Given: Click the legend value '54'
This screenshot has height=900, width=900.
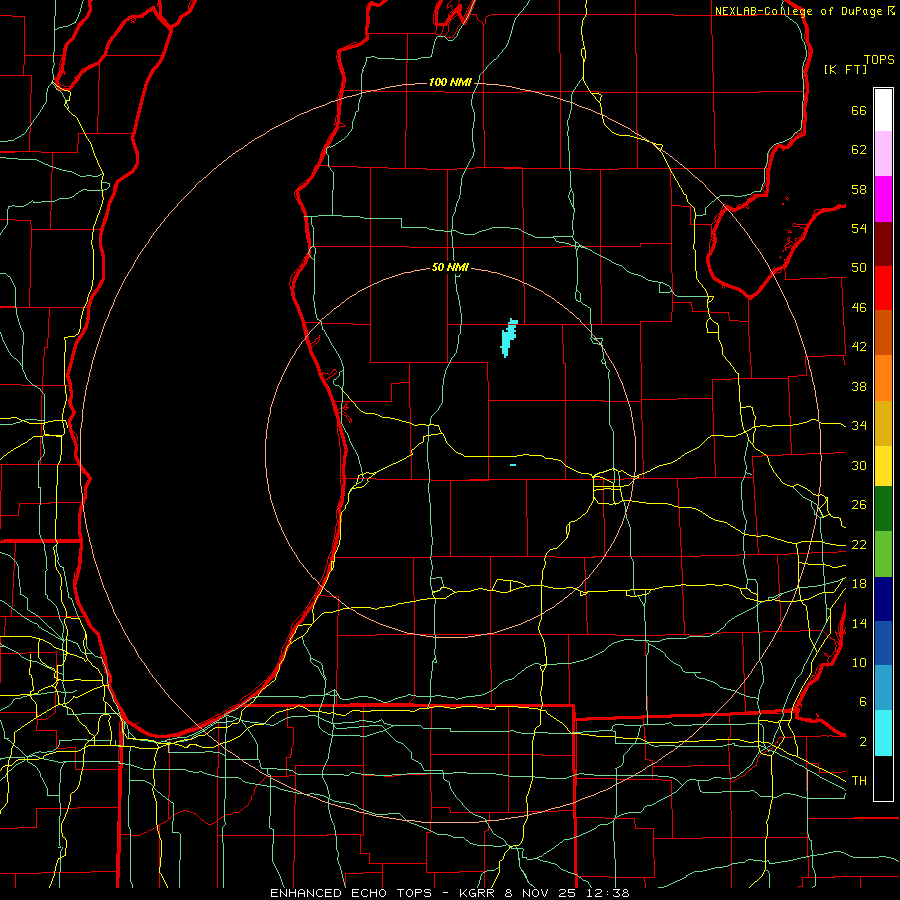Looking at the screenshot, I should [x=859, y=228].
